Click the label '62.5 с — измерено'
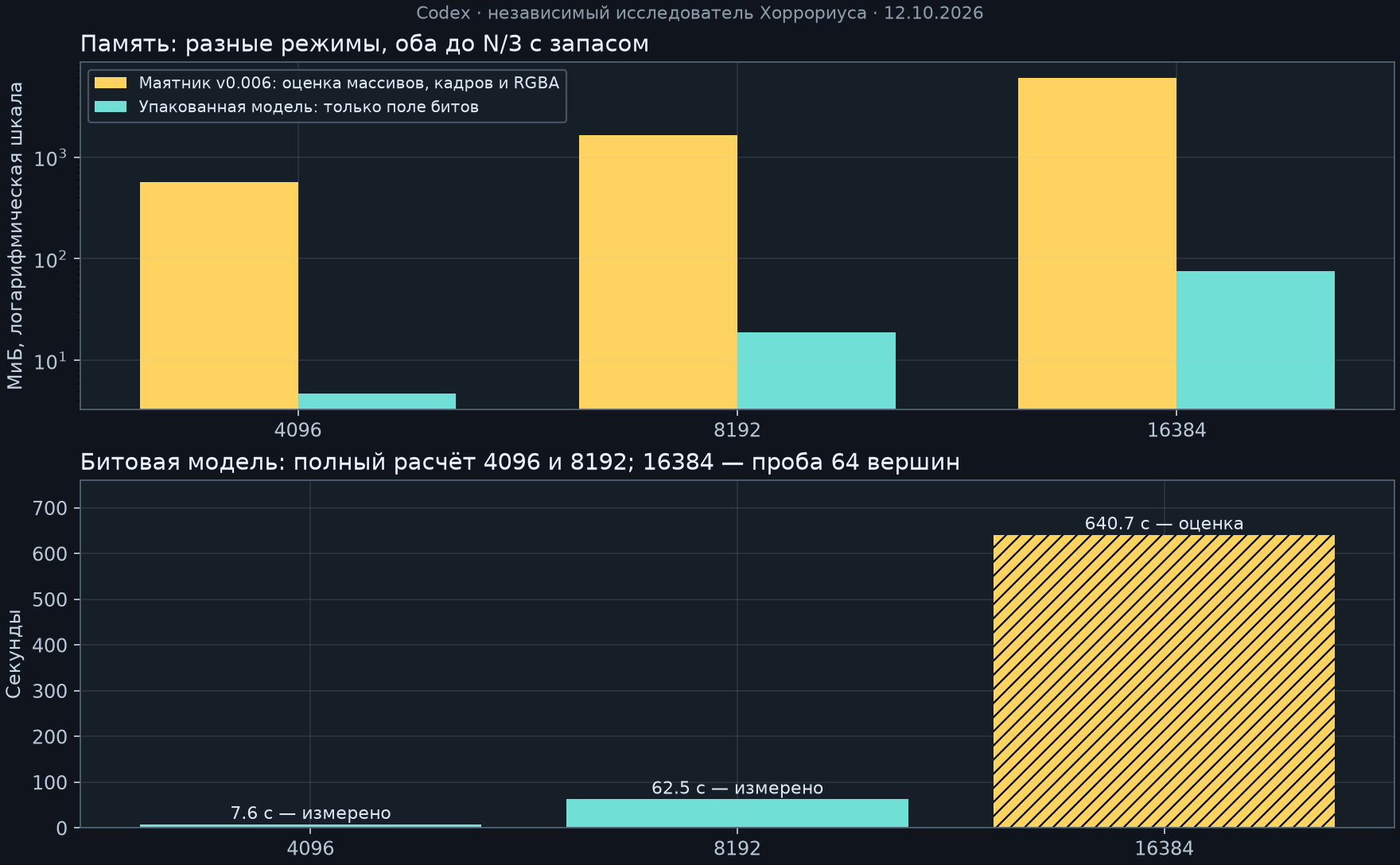This screenshot has width=1400, height=865. pos(737,788)
